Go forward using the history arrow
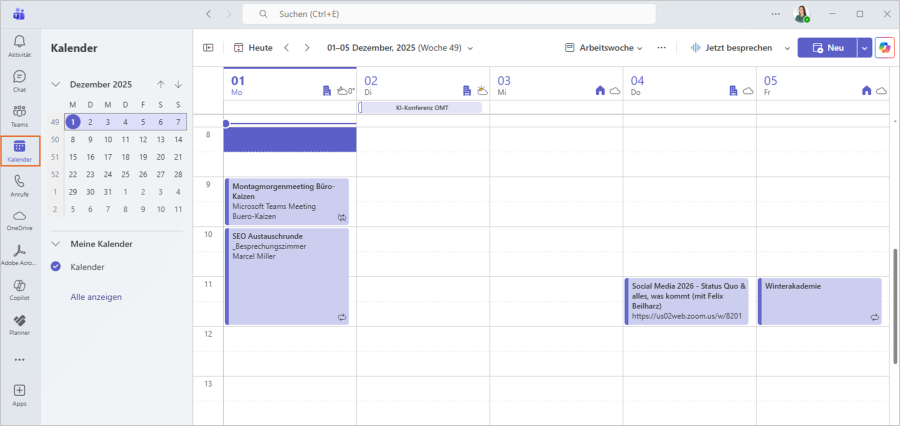 pos(229,14)
